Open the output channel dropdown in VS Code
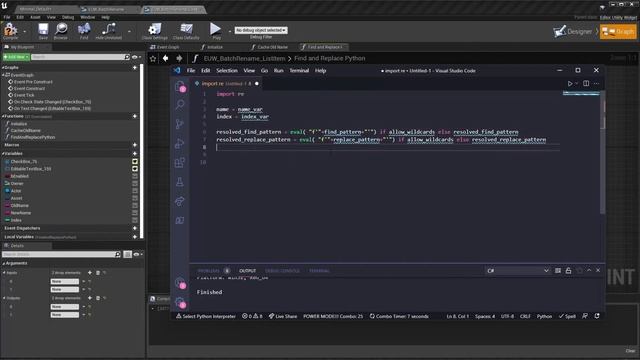640x360 pixels. (518, 271)
